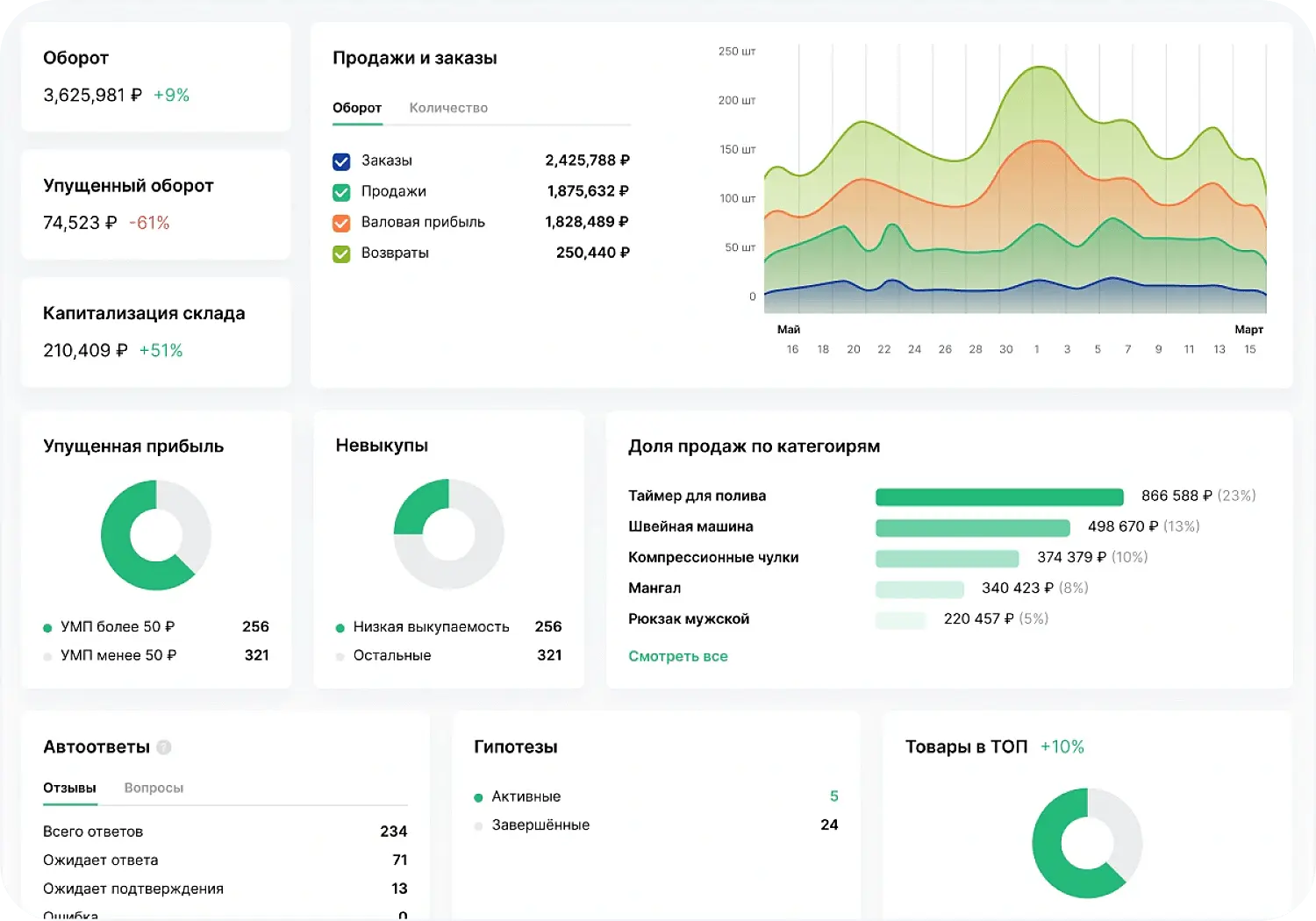Click the Таймер для полива progress bar
This screenshot has height=921, width=1316.
click(x=998, y=496)
